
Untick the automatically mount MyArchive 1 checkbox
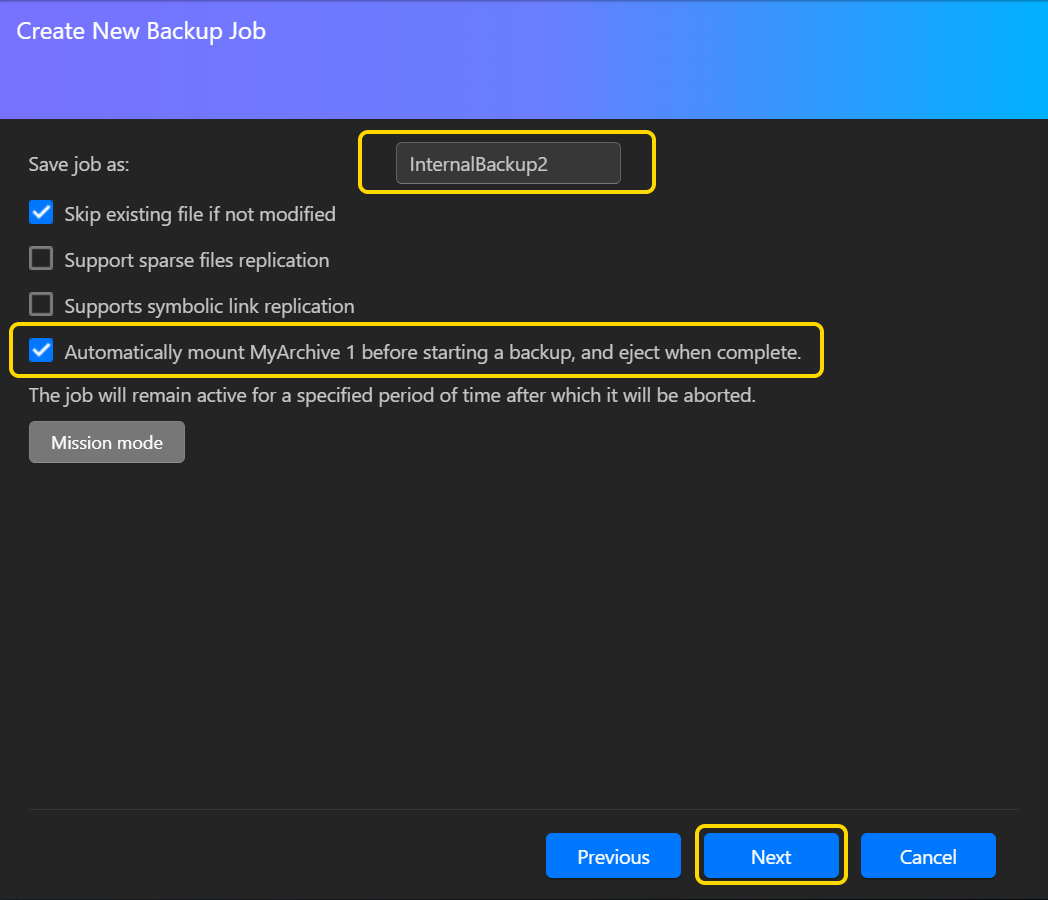click(41, 351)
